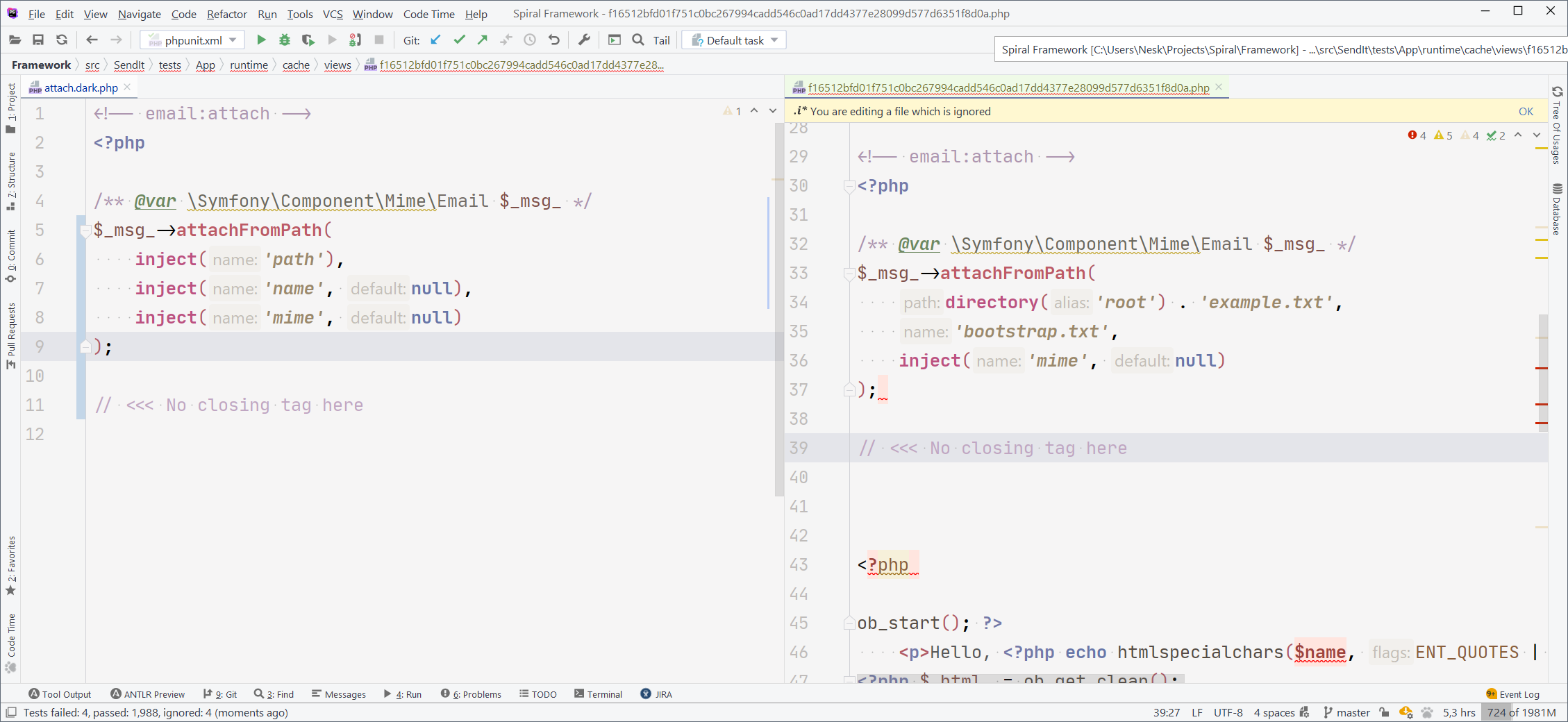Commit changes with the green checkmark icon
Screen dimensions: 1568x722
tap(459, 40)
